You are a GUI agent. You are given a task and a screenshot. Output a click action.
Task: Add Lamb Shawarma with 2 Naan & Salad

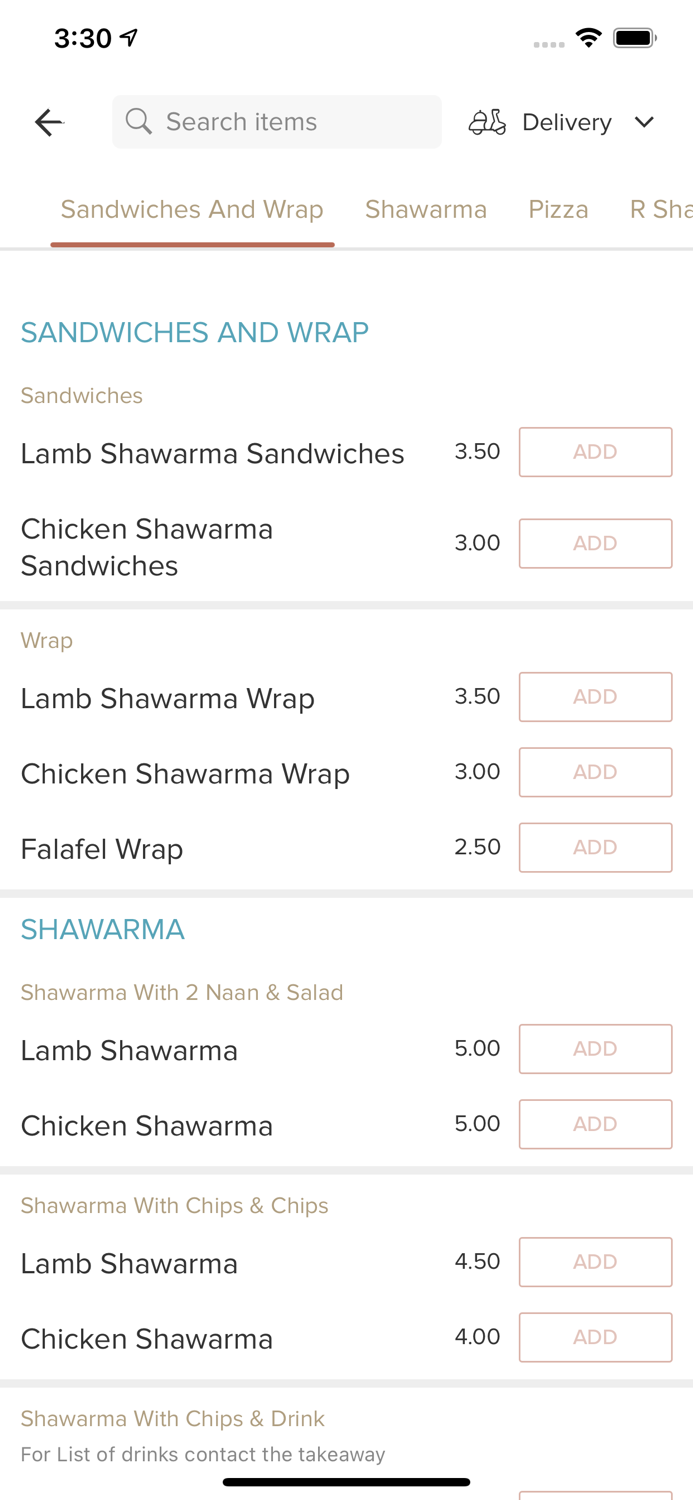(595, 1048)
